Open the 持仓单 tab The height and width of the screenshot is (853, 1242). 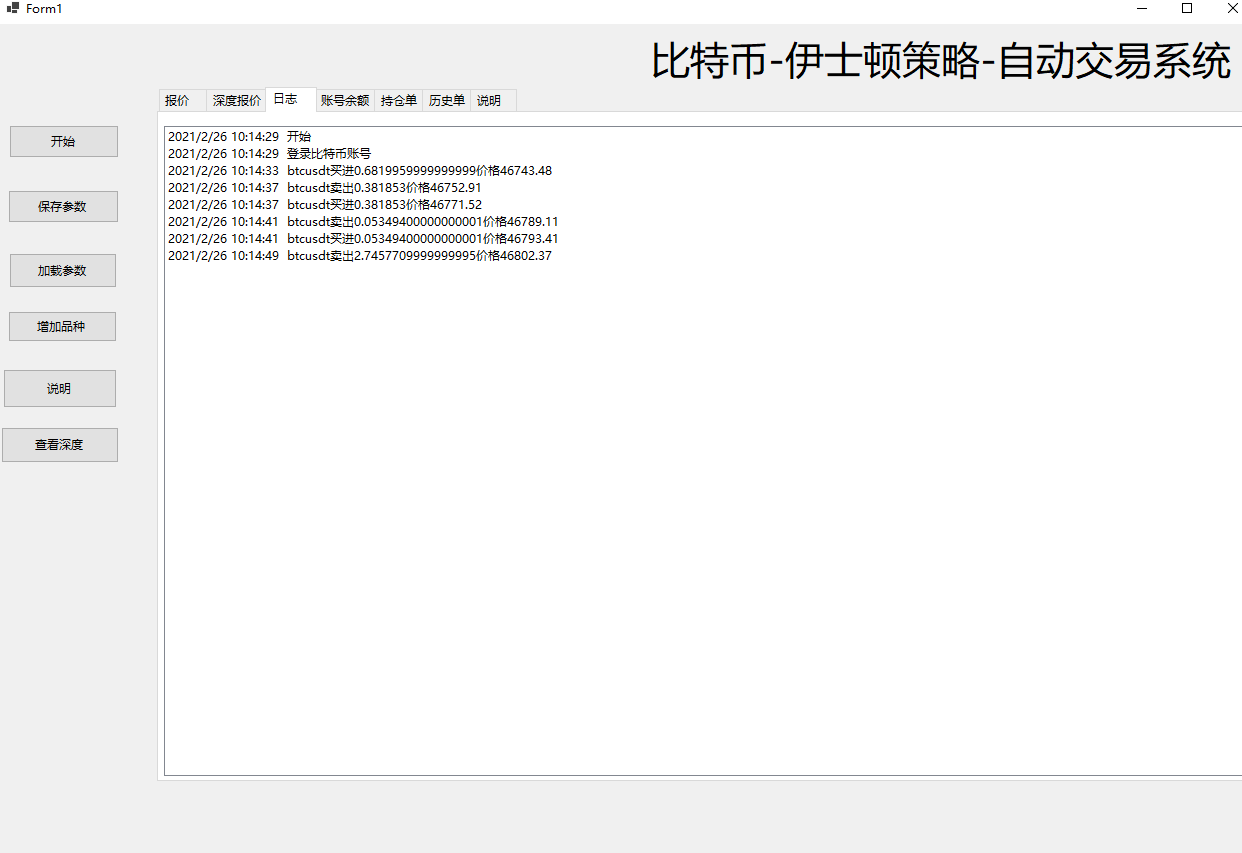(x=399, y=101)
